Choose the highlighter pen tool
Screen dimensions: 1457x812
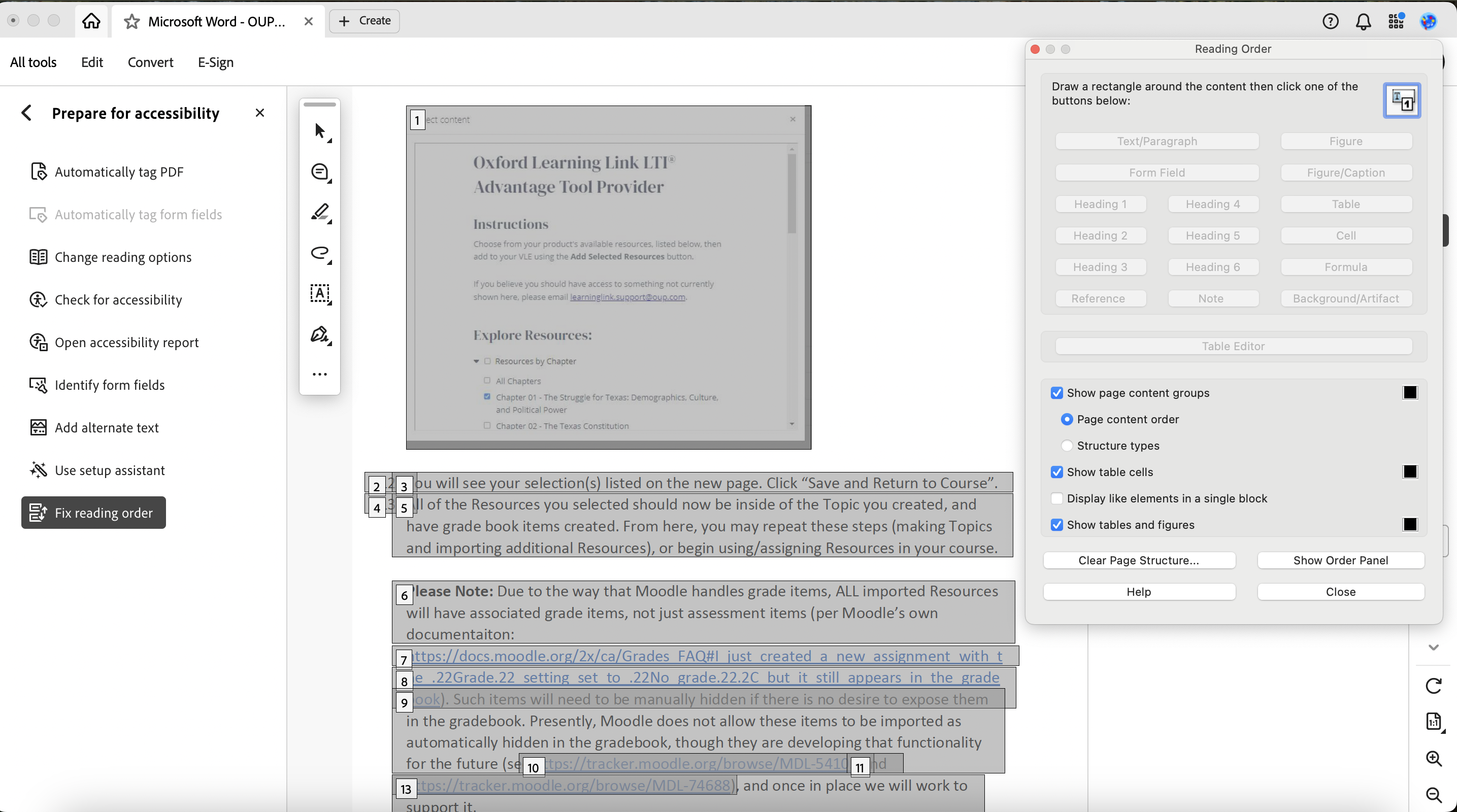(319, 213)
